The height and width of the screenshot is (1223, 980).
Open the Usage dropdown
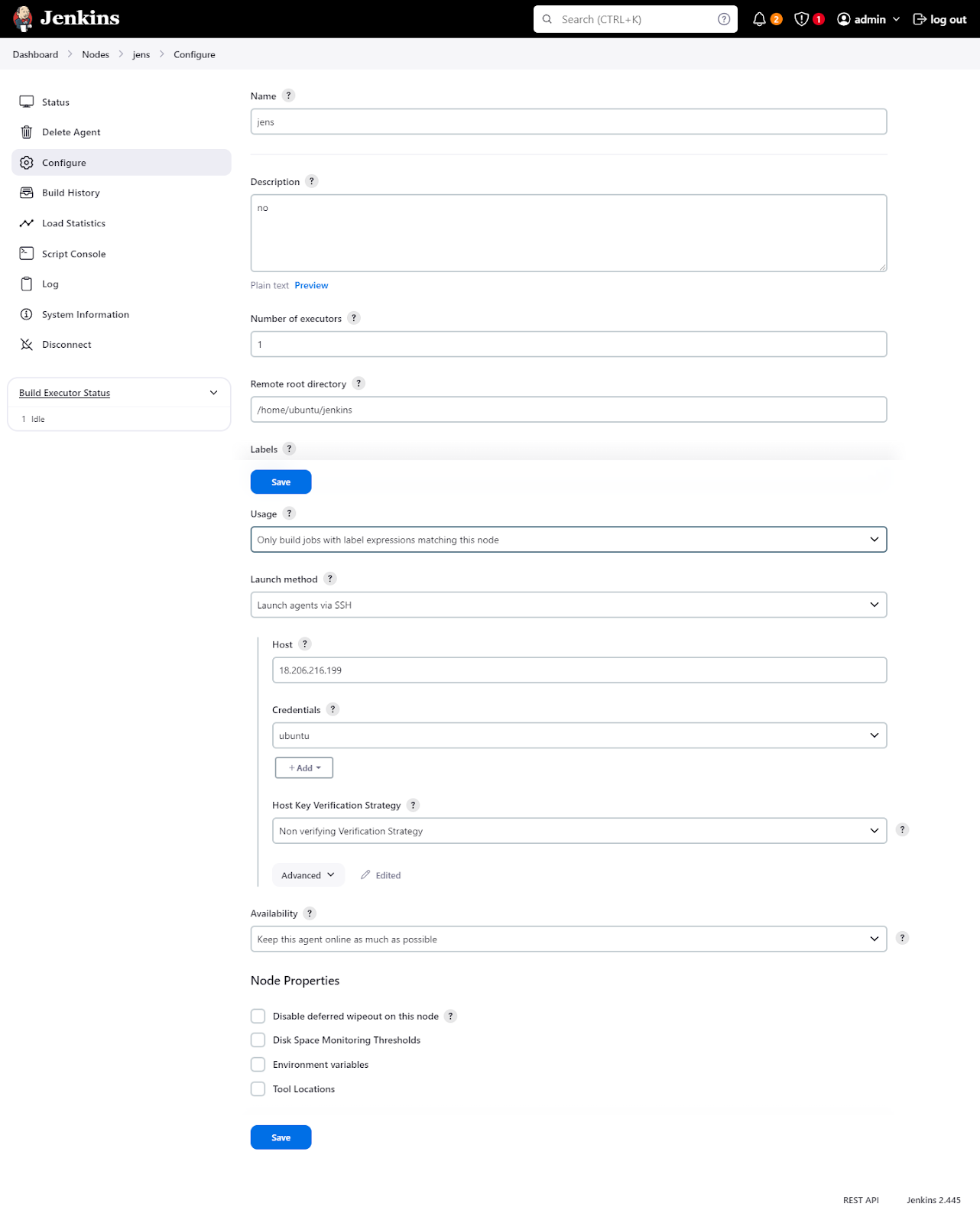[568, 540]
